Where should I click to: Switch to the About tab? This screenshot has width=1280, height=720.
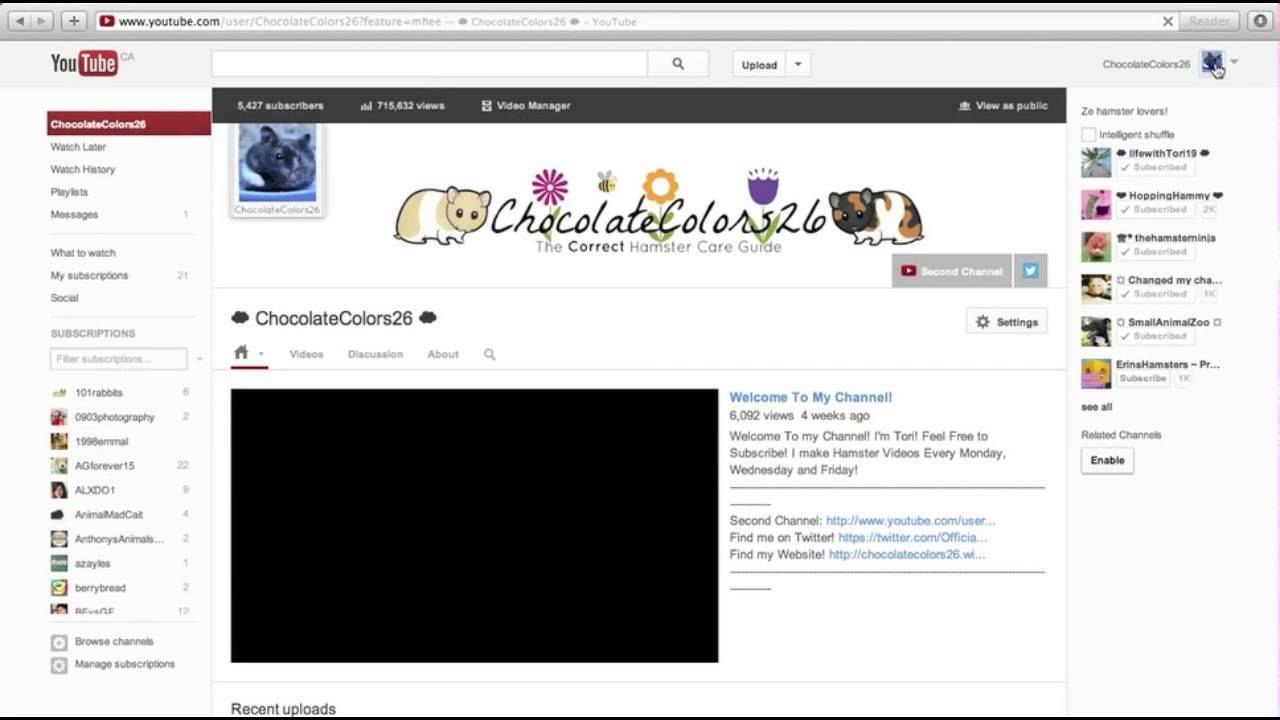(443, 354)
